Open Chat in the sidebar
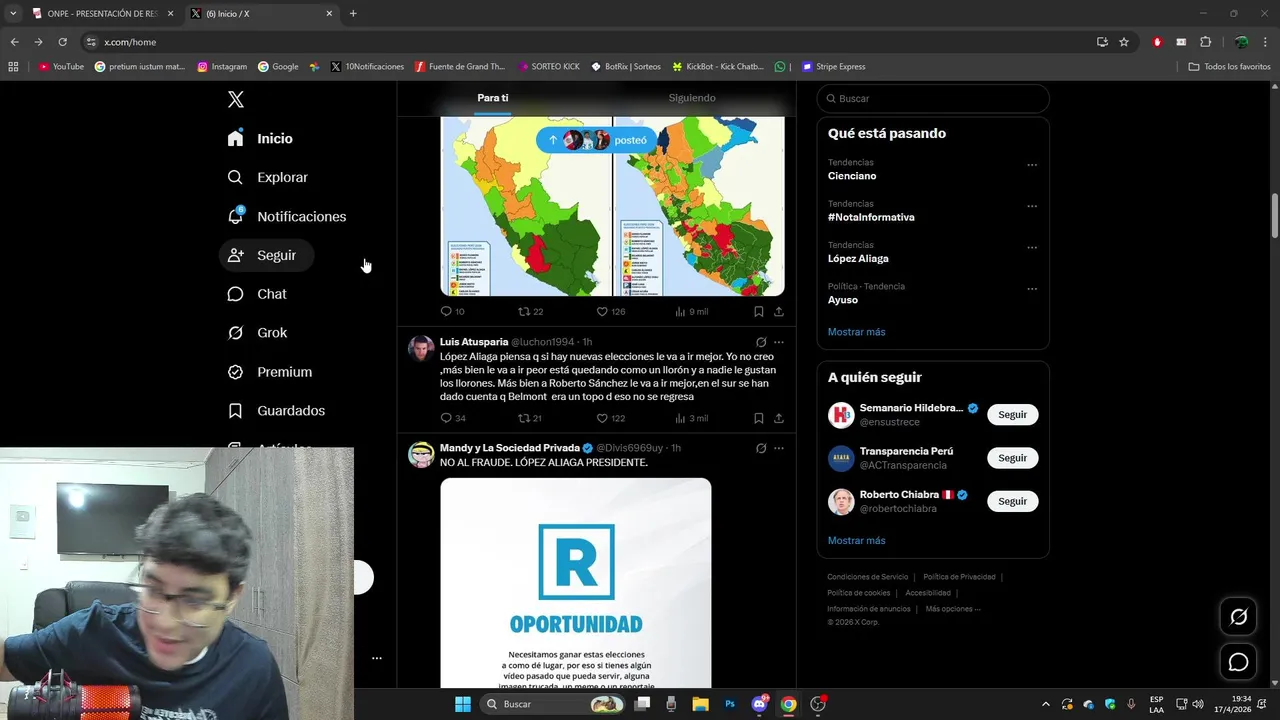1280x720 pixels. pyautogui.click(x=257, y=294)
